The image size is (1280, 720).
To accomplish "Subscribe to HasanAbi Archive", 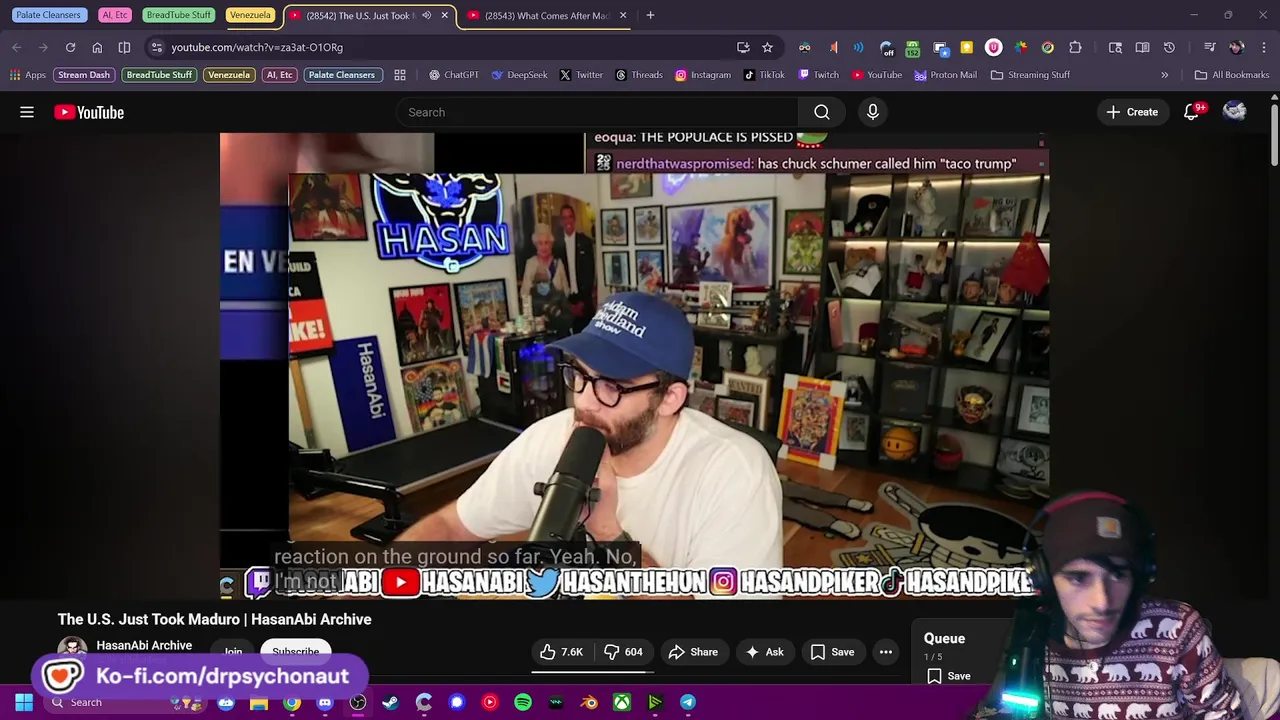I will (x=295, y=652).
